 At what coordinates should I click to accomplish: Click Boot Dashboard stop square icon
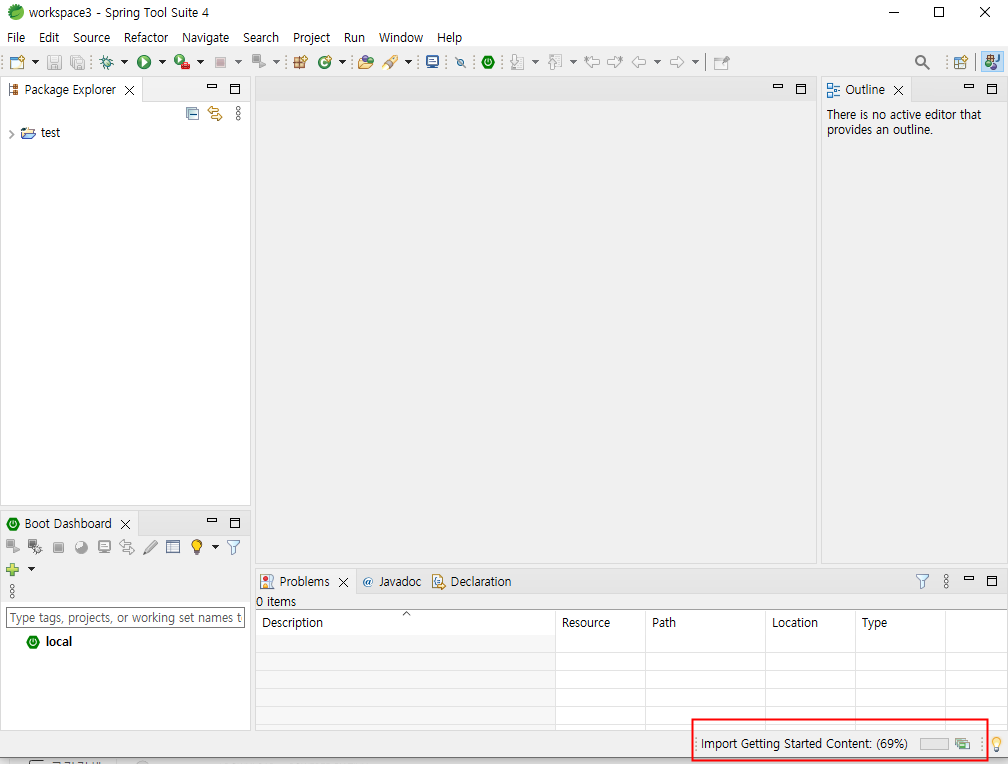point(58,547)
